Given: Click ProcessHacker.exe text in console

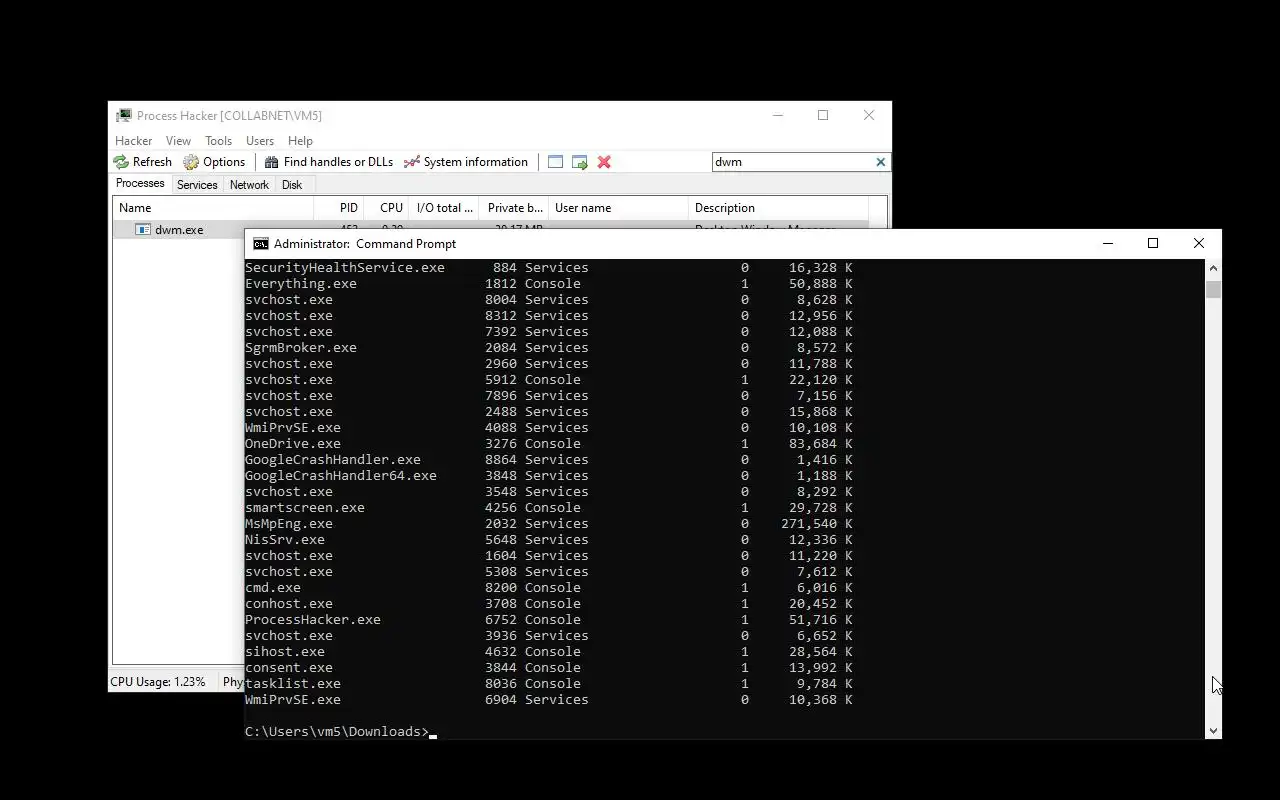Looking at the screenshot, I should pos(313,620).
